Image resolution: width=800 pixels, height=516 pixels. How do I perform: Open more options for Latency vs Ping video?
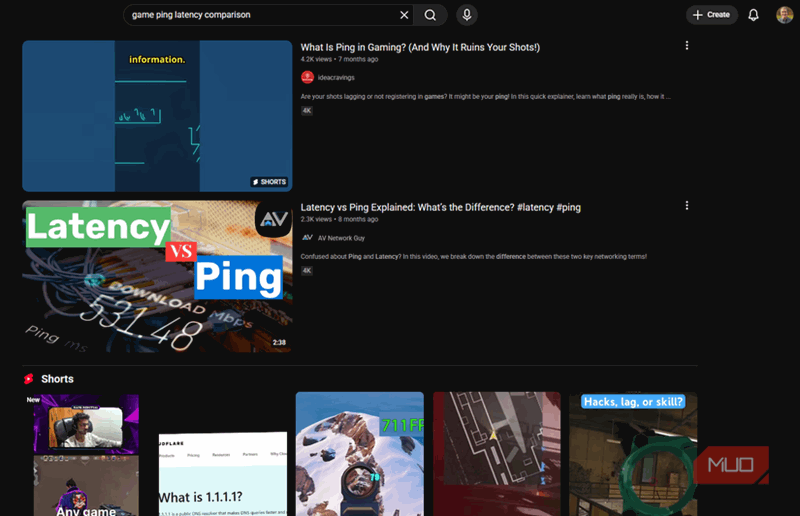686,206
